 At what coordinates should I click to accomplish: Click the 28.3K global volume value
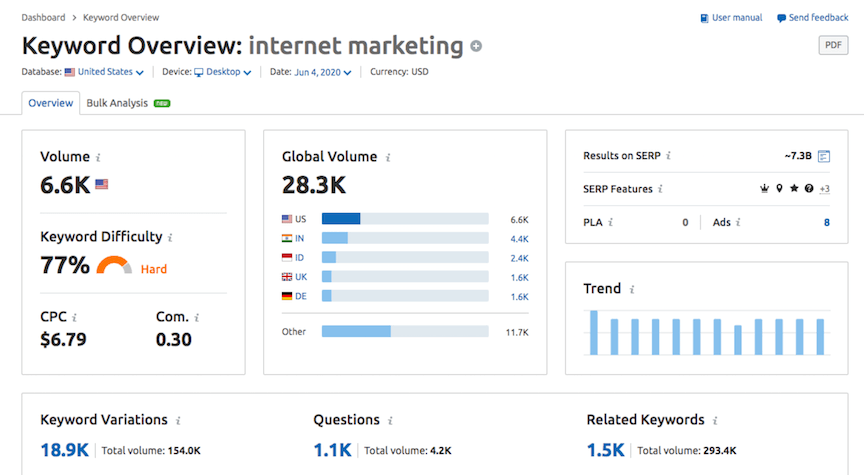[x=314, y=185]
